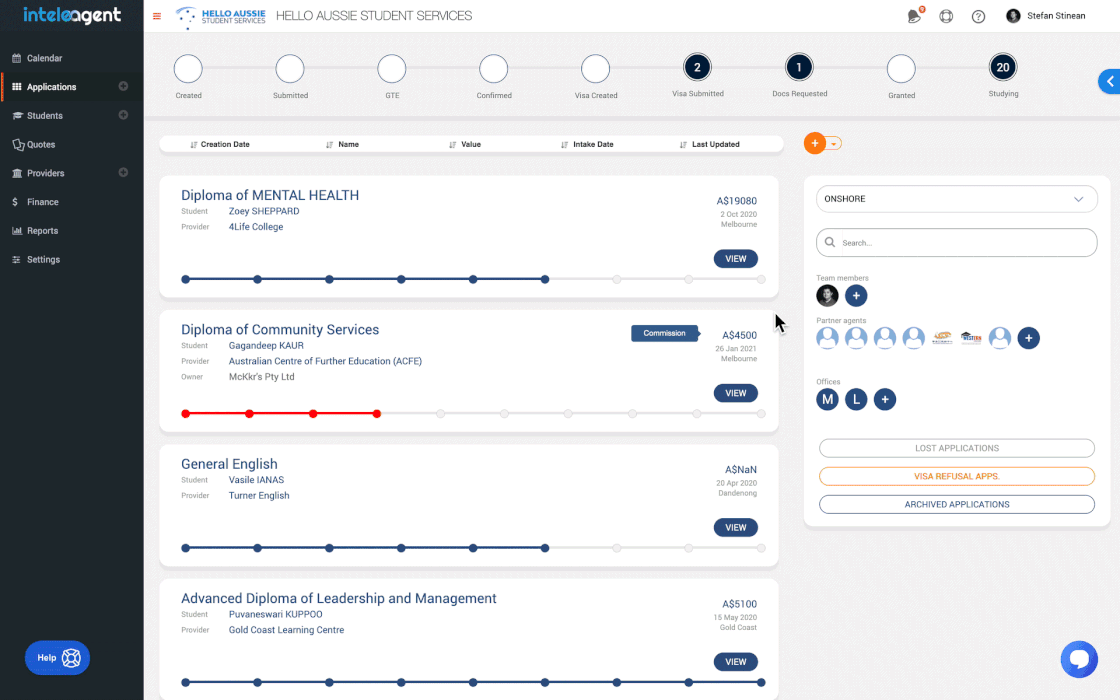This screenshot has width=1120, height=700.
Task: Add new provider via Providers plus icon
Action: tap(123, 172)
